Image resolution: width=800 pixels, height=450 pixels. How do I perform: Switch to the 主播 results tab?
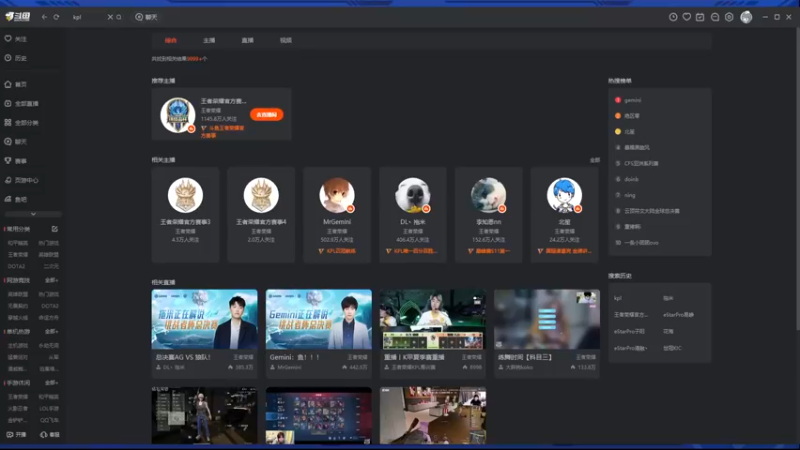(x=209, y=40)
